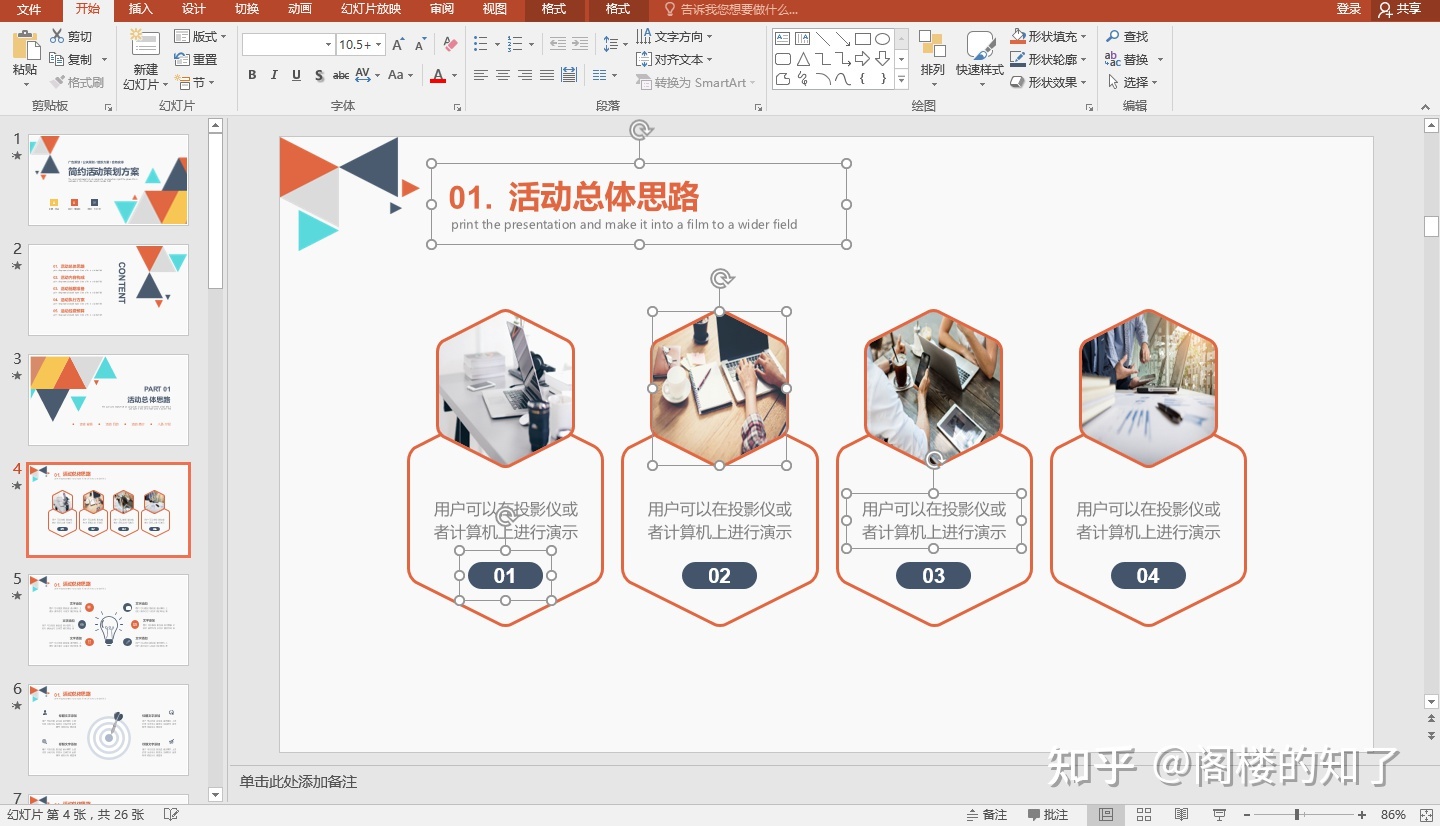The width and height of the screenshot is (1440, 826).
Task: Start slideshow from the status bar icon
Action: 1219,815
